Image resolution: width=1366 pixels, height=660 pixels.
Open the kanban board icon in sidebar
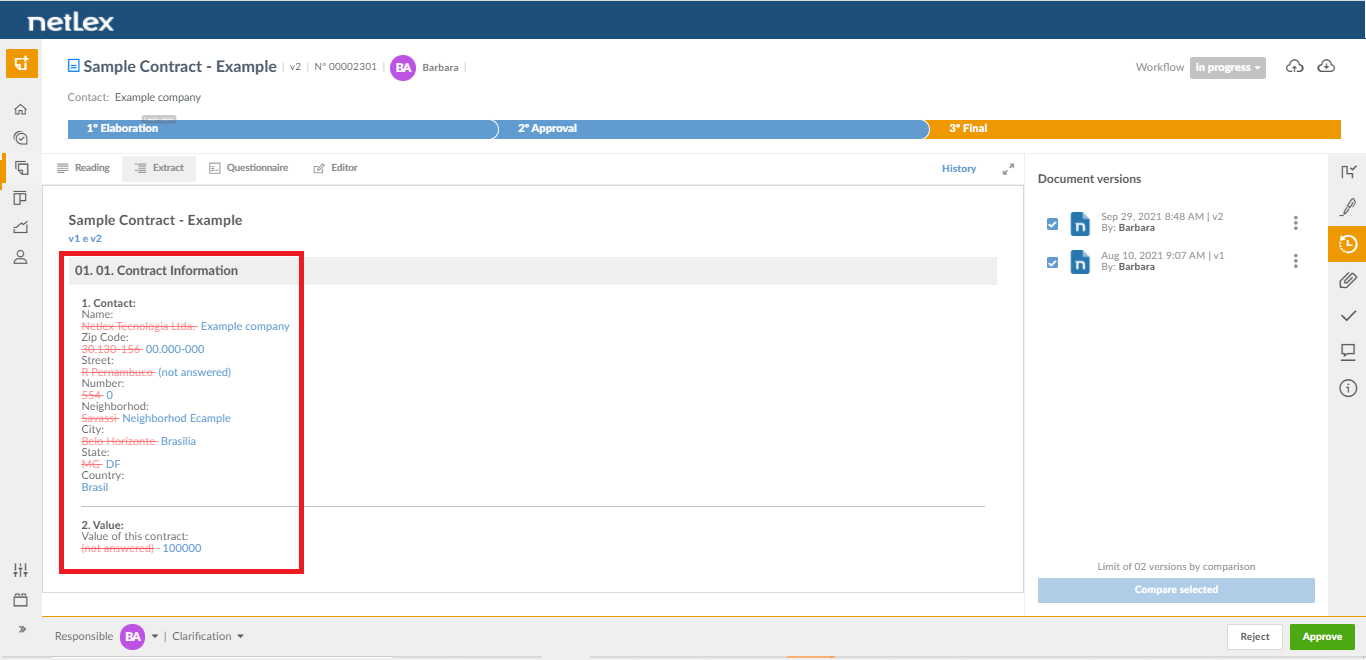click(21, 198)
